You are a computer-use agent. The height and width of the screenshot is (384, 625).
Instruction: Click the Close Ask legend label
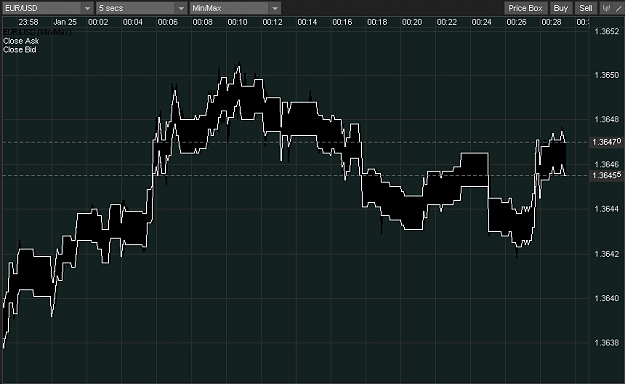pyautogui.click(x=21, y=41)
